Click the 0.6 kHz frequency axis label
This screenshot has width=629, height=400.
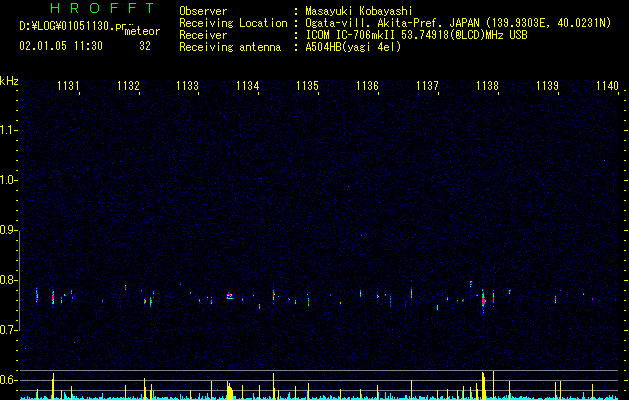[8, 380]
